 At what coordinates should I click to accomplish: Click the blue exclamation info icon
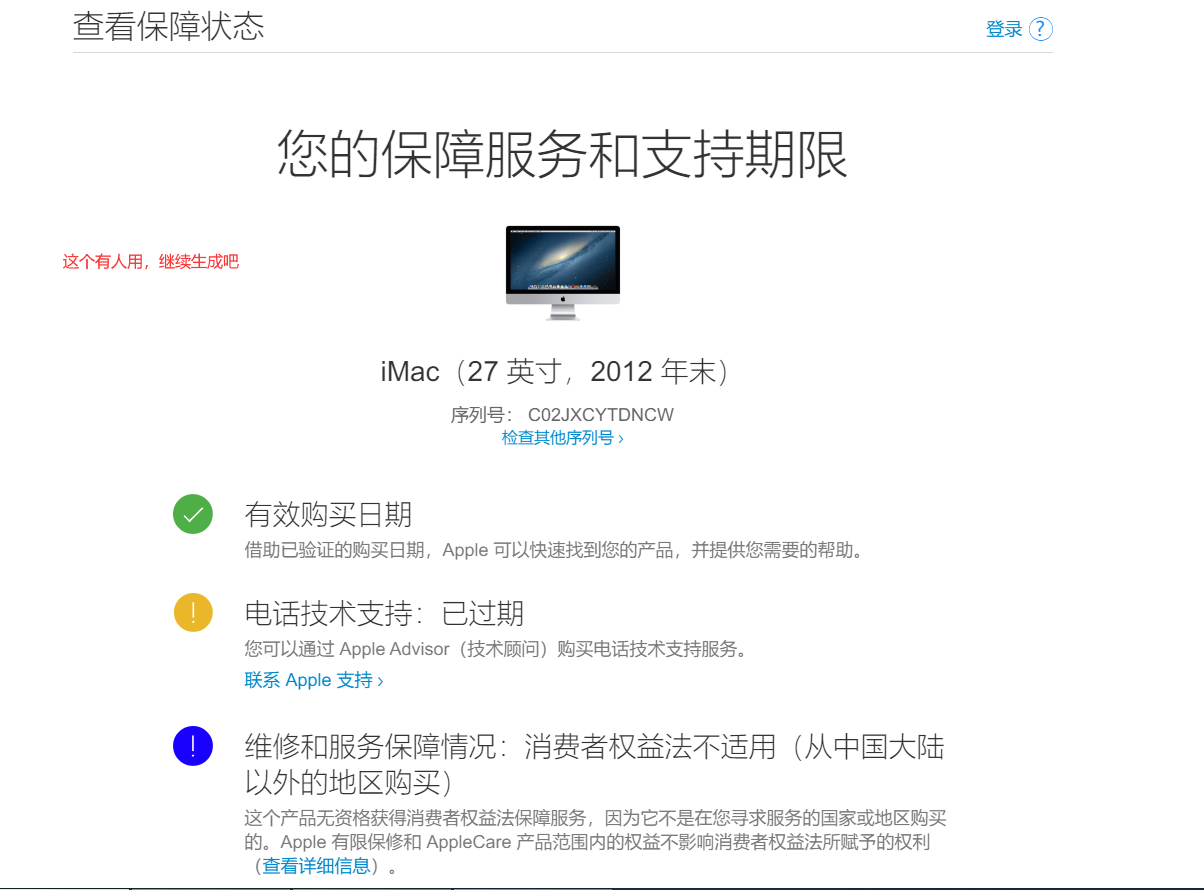point(193,746)
